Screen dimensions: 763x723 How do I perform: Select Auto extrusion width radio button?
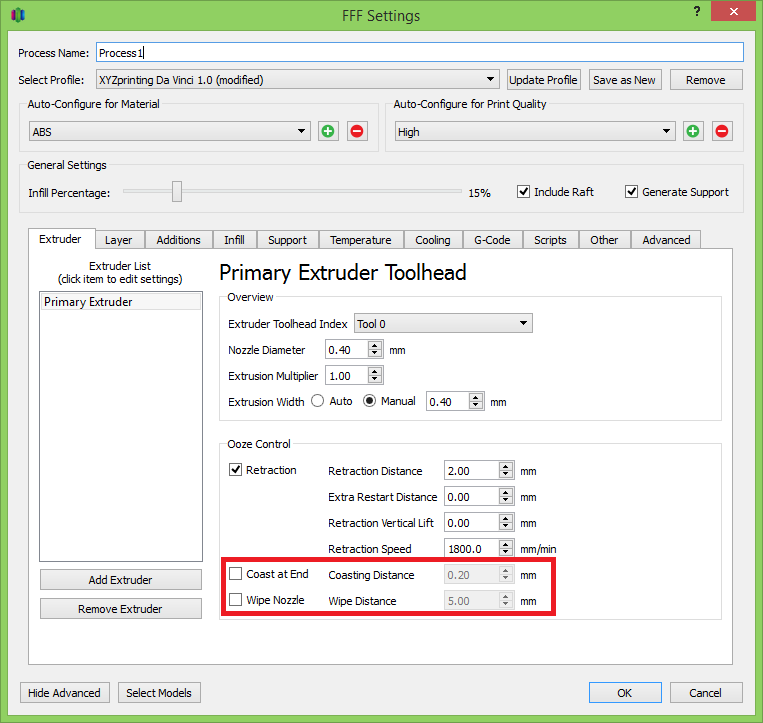pos(318,401)
